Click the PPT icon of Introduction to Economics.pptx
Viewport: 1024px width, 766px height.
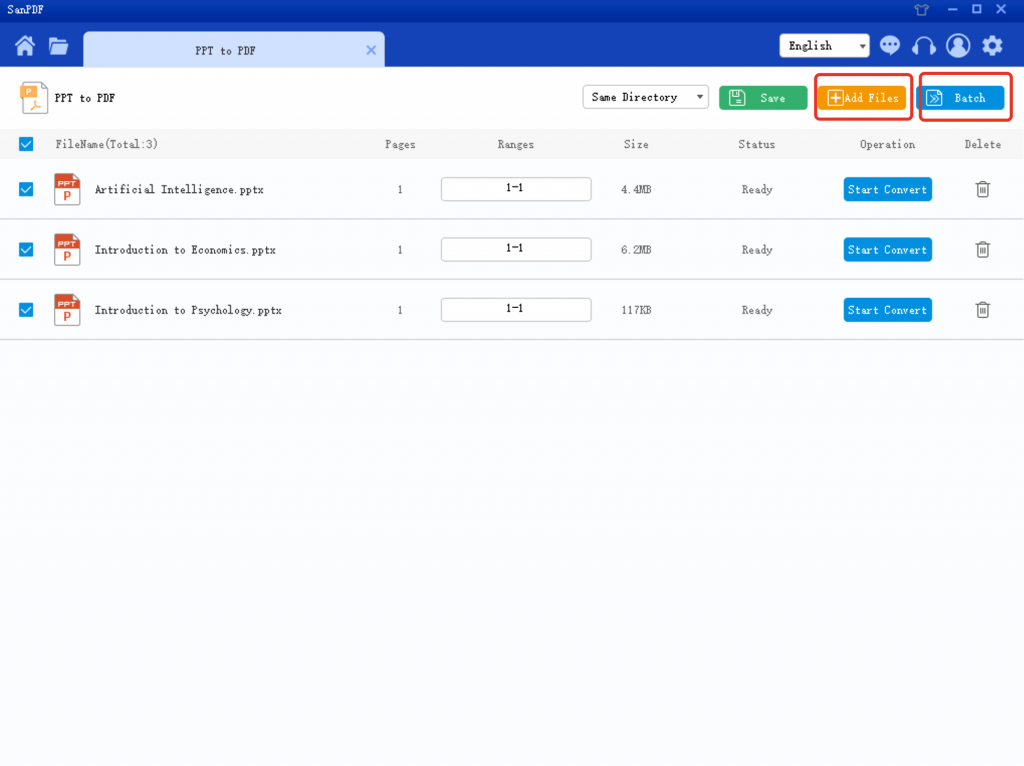point(67,249)
